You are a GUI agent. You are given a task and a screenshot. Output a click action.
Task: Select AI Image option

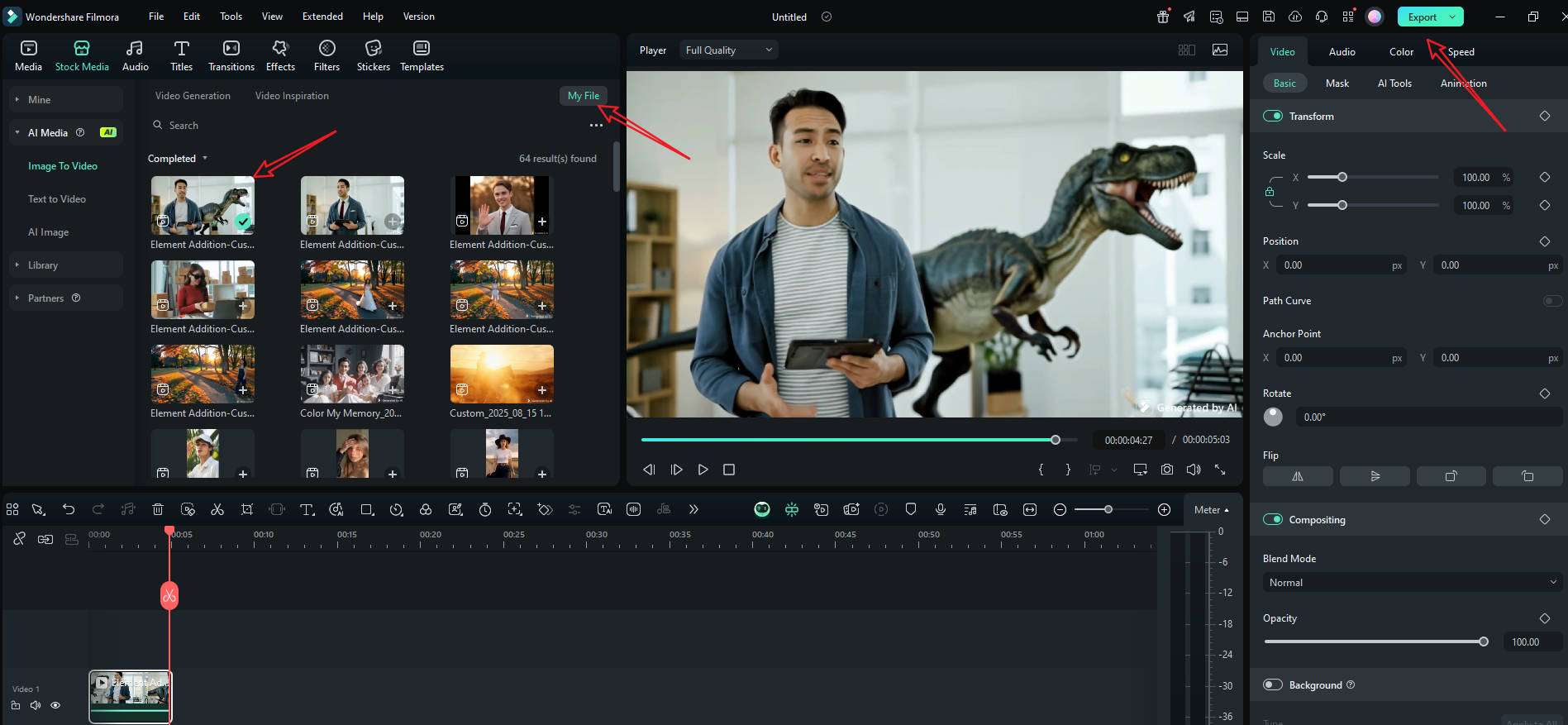[48, 232]
